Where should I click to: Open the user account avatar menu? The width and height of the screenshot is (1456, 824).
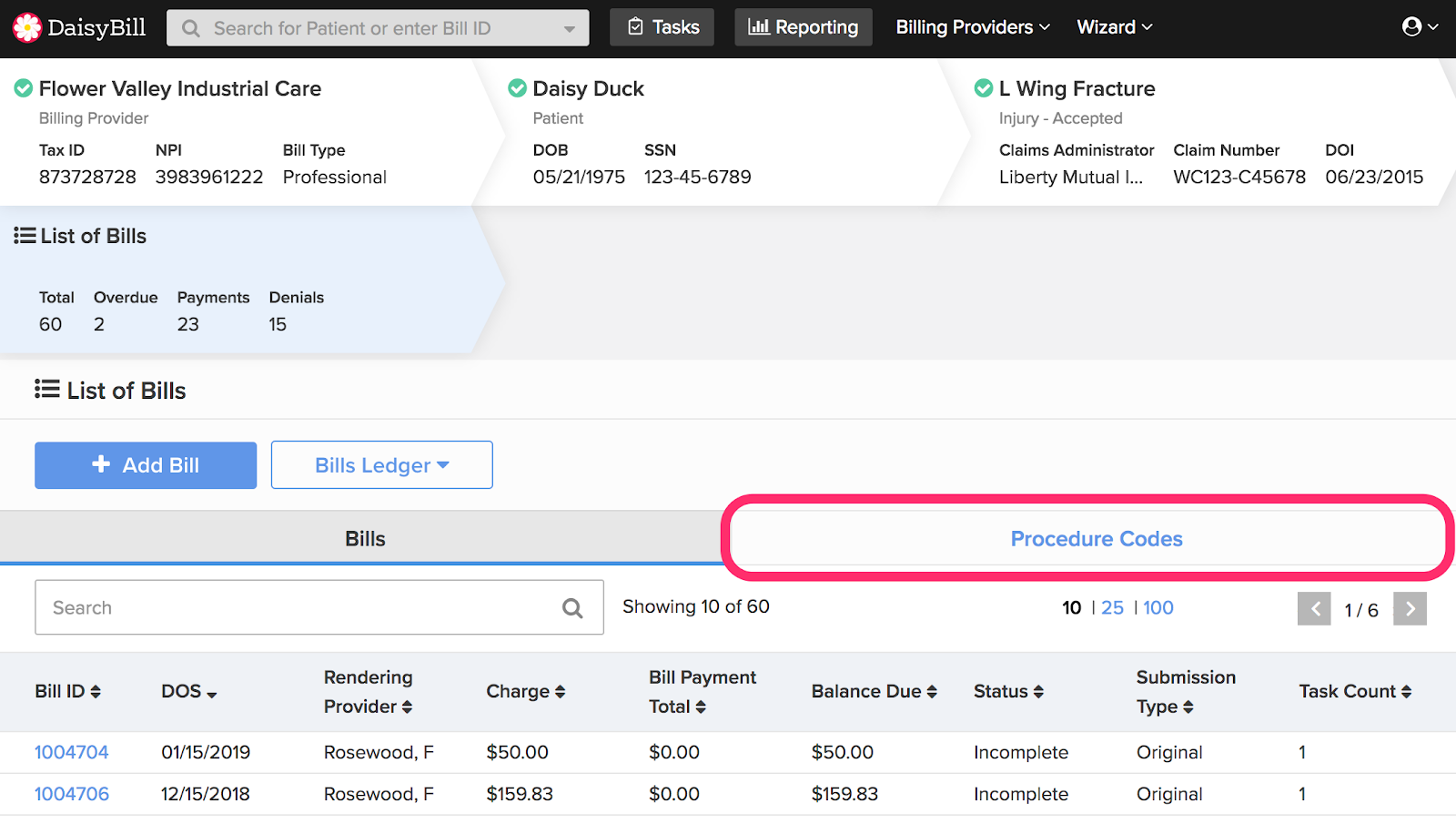pos(1420,26)
